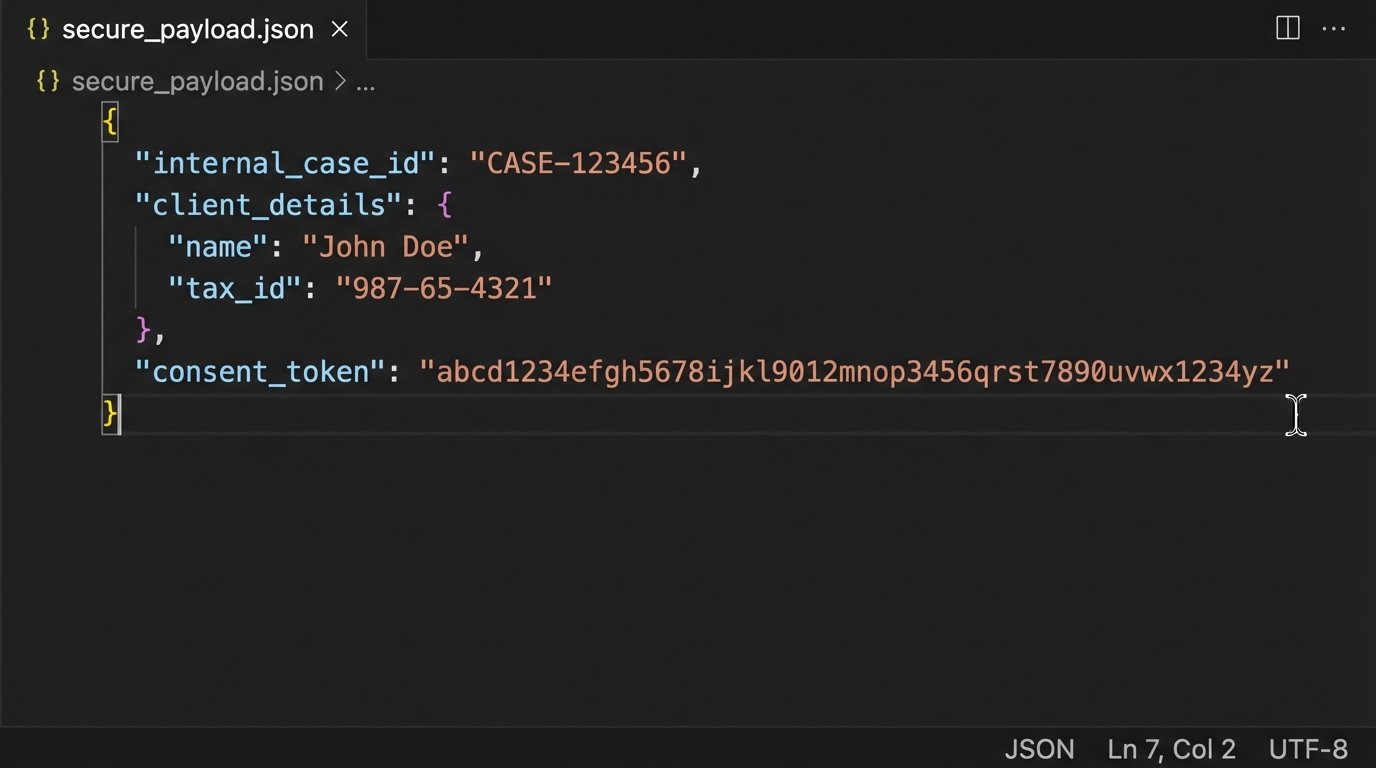Click the brace after "client_details"
This screenshot has height=768, width=1376.
[445, 205]
